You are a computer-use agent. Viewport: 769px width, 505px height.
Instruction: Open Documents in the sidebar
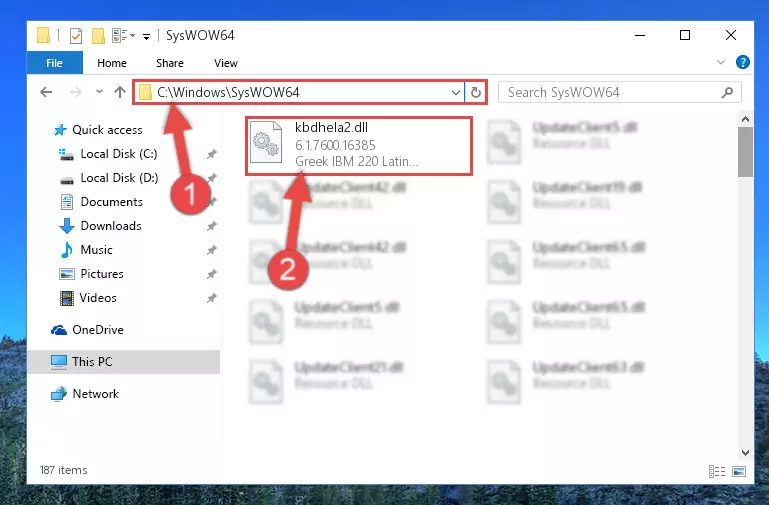click(x=111, y=202)
